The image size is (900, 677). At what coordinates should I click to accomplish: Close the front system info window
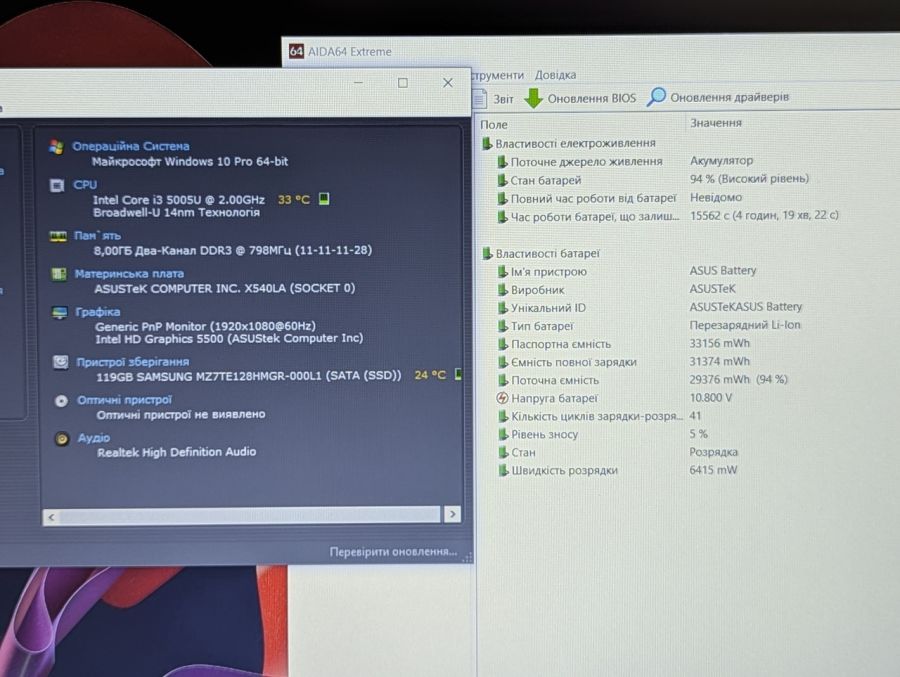(448, 83)
